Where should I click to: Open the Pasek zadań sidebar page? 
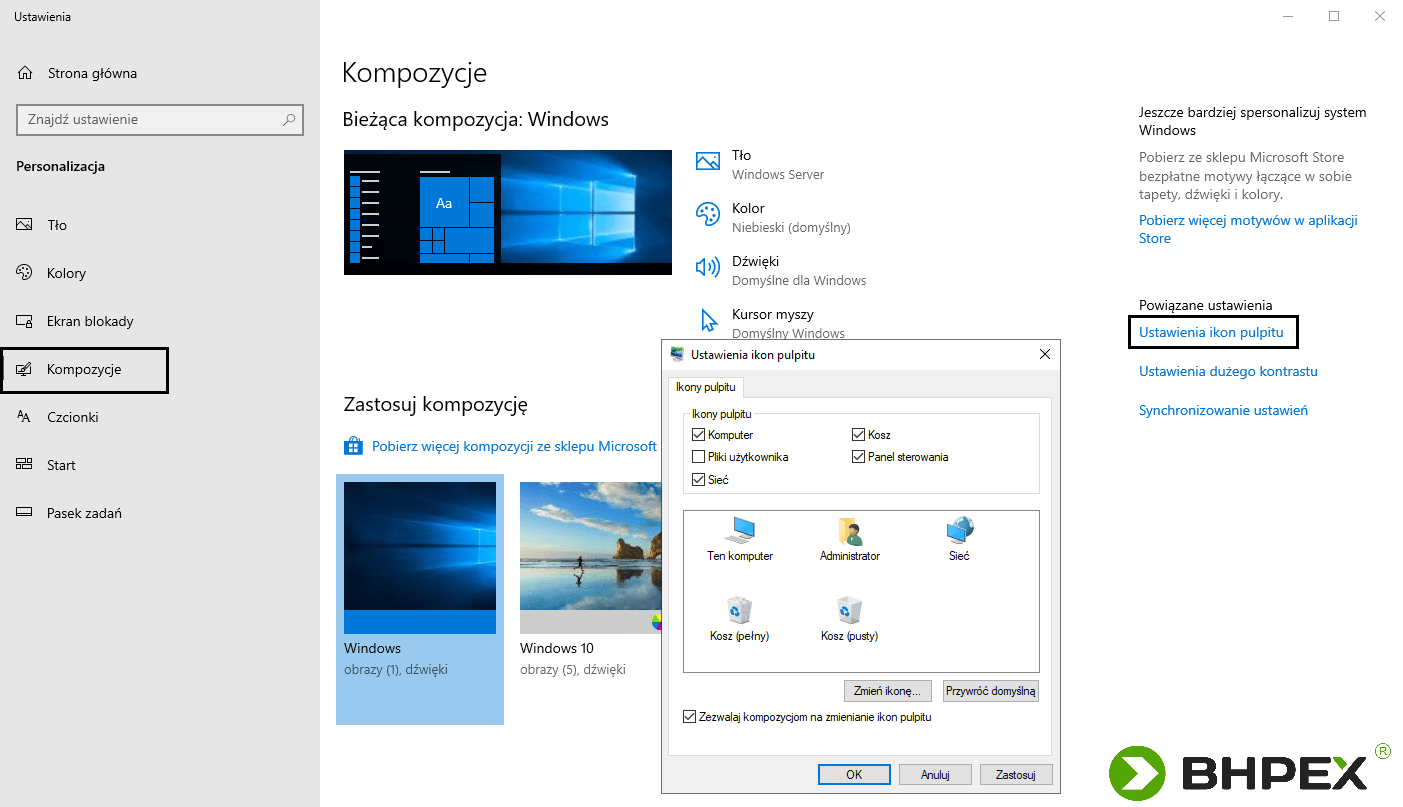click(x=84, y=513)
